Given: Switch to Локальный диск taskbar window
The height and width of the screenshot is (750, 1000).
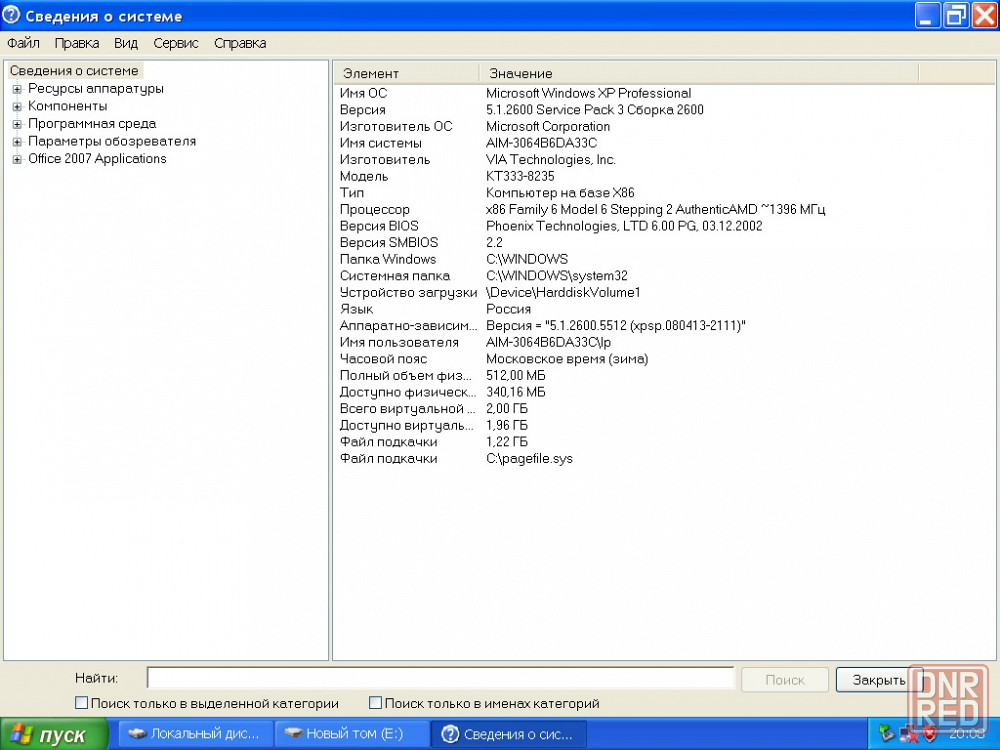Looking at the screenshot, I should click(x=196, y=734).
